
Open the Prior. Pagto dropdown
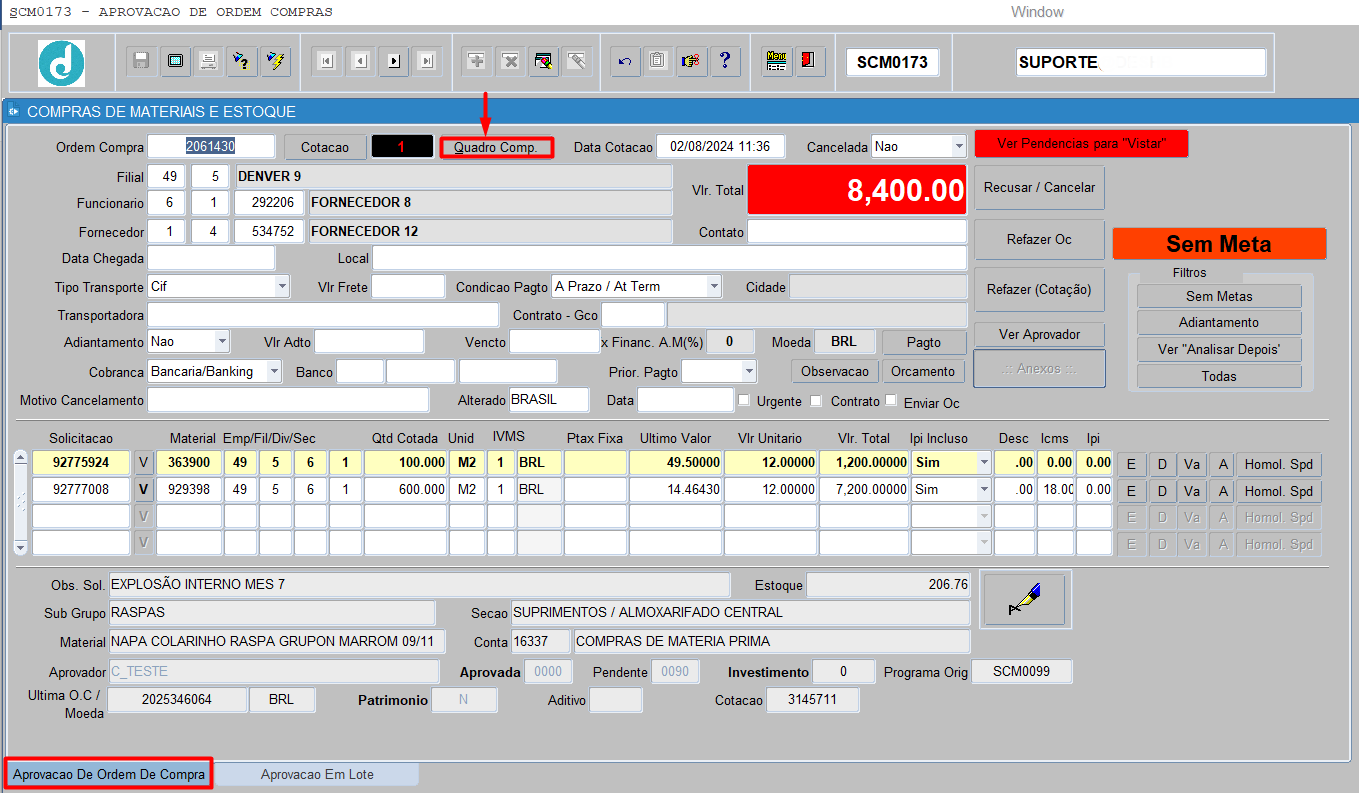pyautogui.click(x=749, y=372)
